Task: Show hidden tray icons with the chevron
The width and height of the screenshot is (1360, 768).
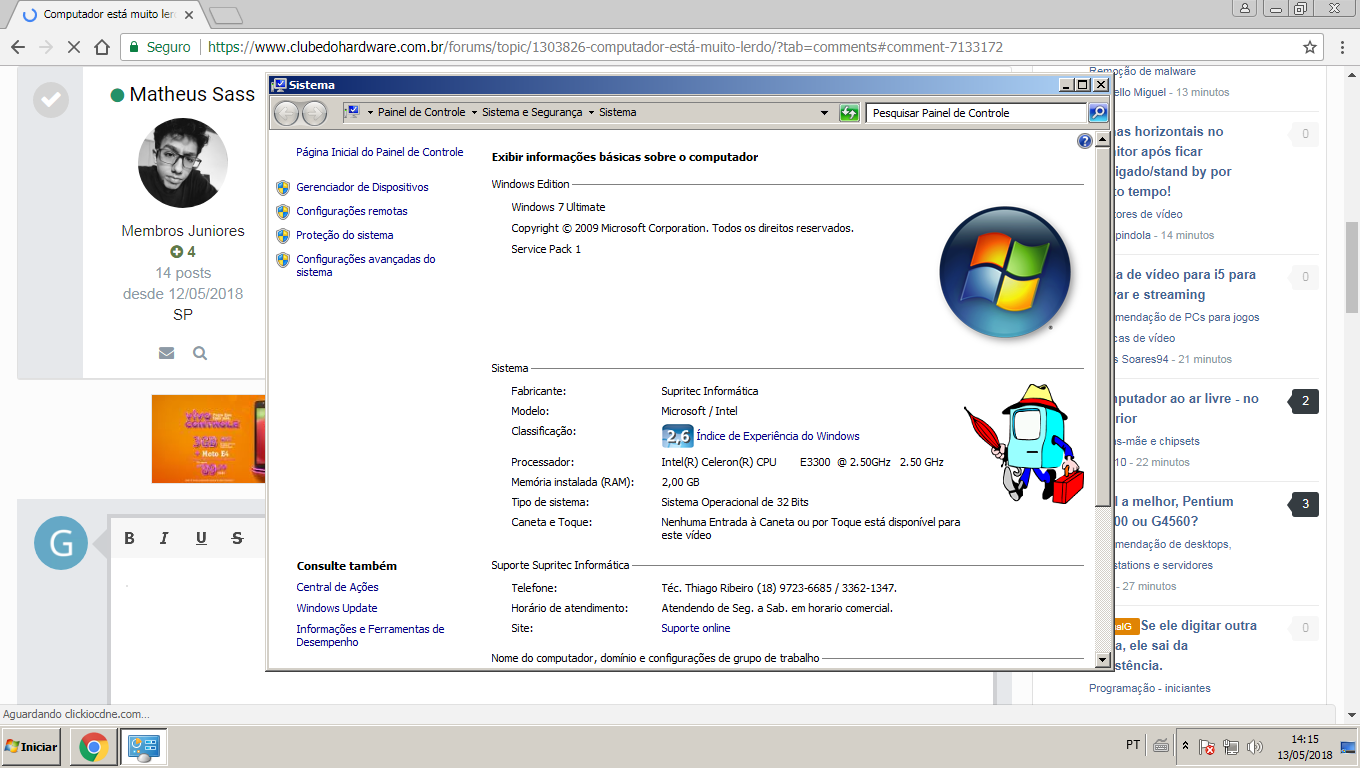Action: pyautogui.click(x=1185, y=747)
